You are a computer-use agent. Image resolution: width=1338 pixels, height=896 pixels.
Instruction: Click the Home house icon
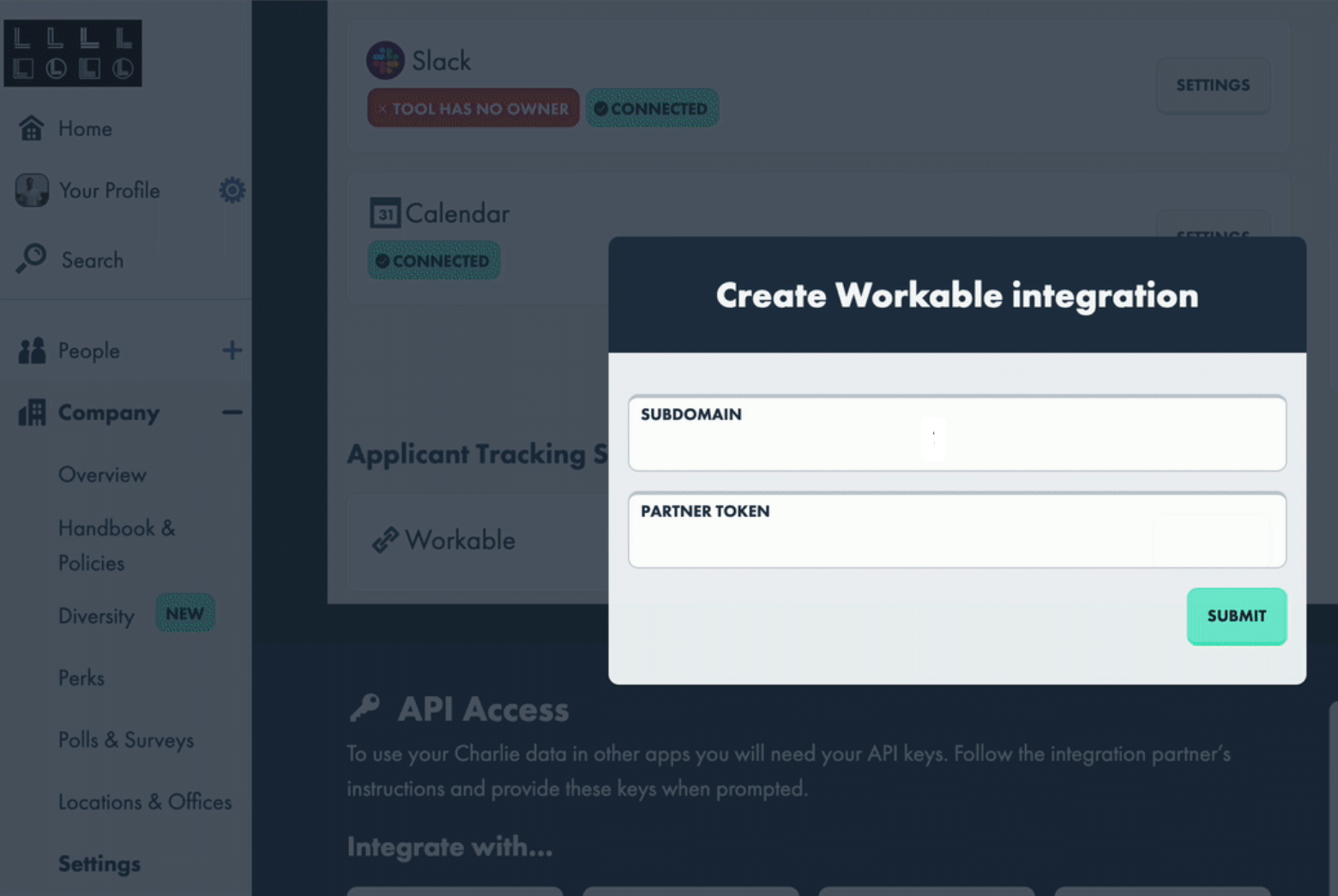point(32,129)
